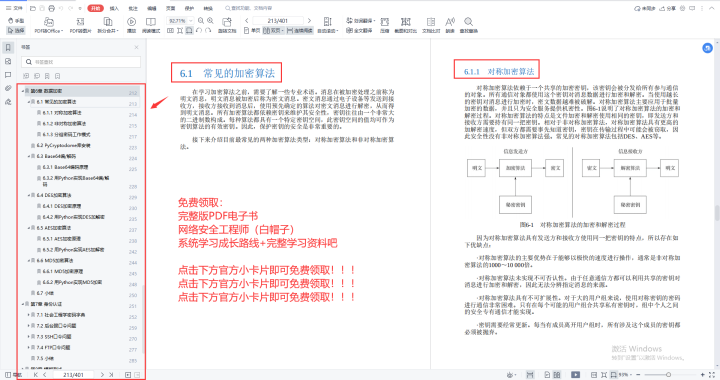Collapse the 6.4 DES bookmark node
Image resolution: width=720 pixels, height=380 pixels.
click(28, 195)
